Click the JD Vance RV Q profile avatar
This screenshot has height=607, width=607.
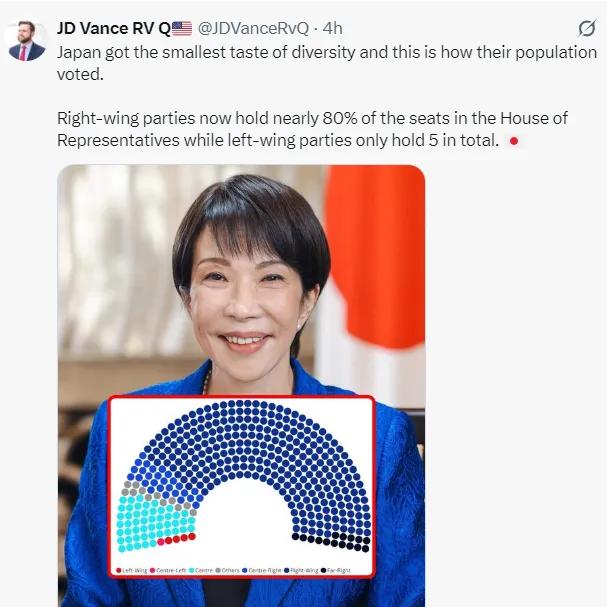pyautogui.click(x=27, y=41)
